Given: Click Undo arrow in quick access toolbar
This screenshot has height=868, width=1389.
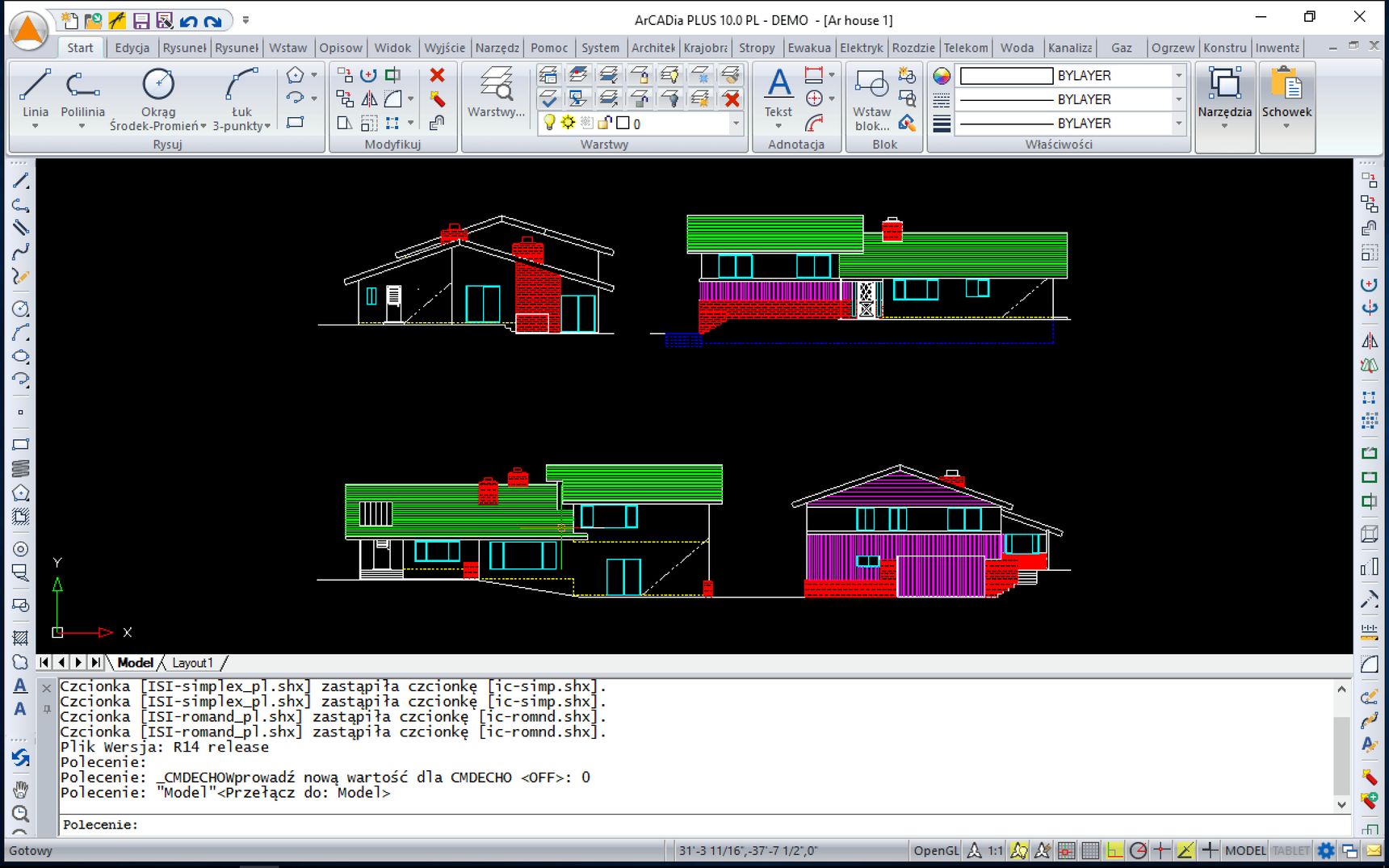Looking at the screenshot, I should click(x=189, y=21).
